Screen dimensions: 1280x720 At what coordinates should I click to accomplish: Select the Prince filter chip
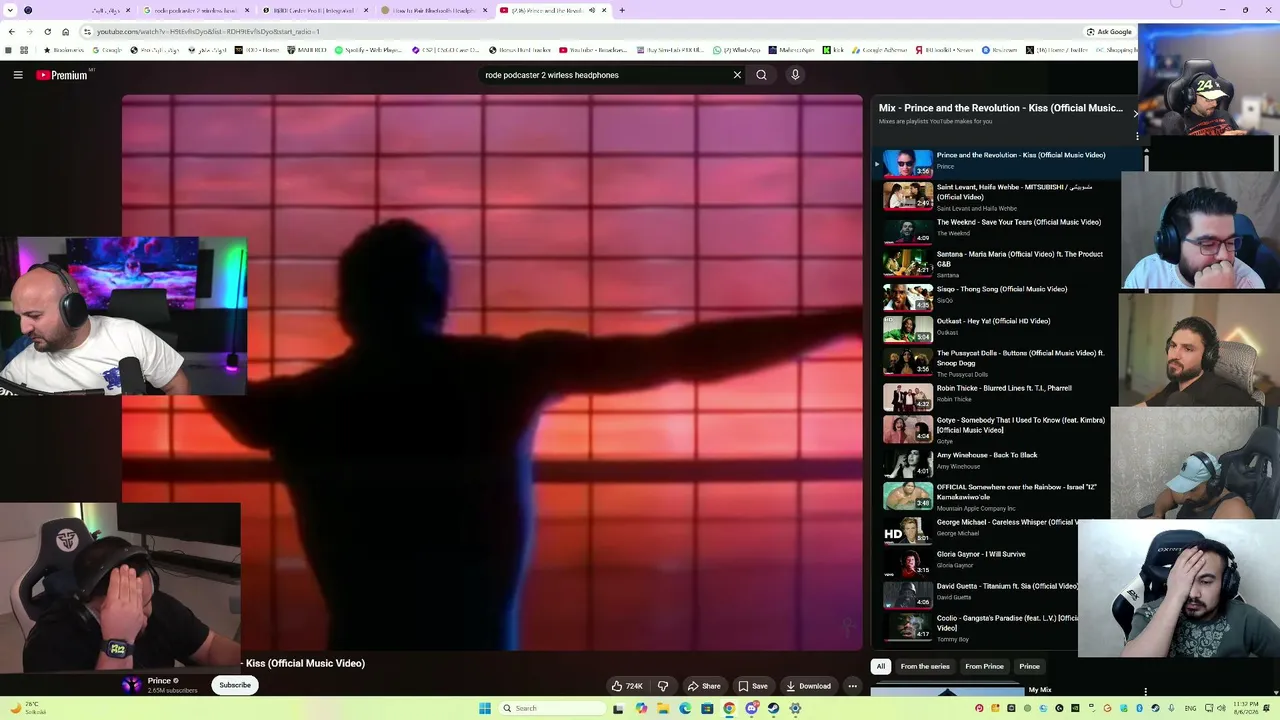(1029, 666)
